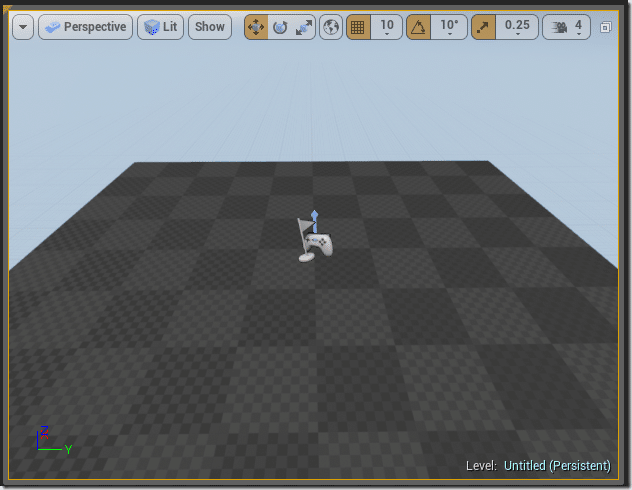Toggle rotation snapping icon
This screenshot has width=632, height=490.
(418, 27)
